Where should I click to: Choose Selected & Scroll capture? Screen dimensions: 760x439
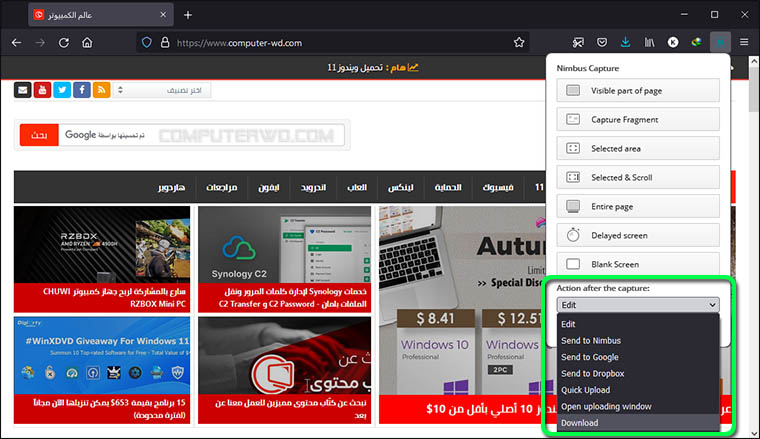(x=638, y=177)
